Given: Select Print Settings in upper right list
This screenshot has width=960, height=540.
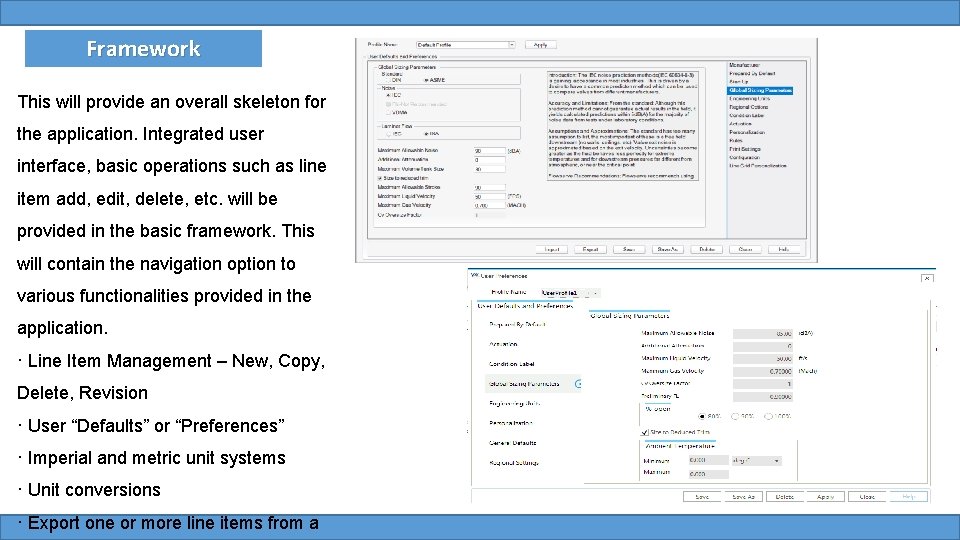Looking at the screenshot, I should pyautogui.click(x=745, y=149).
